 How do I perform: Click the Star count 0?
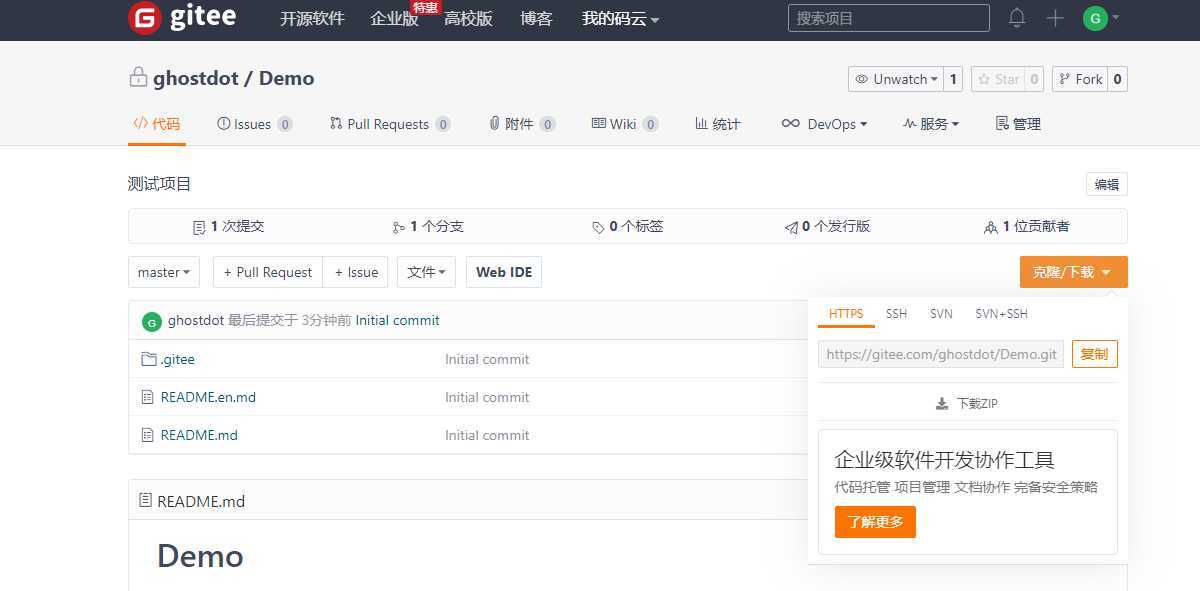pos(1034,79)
